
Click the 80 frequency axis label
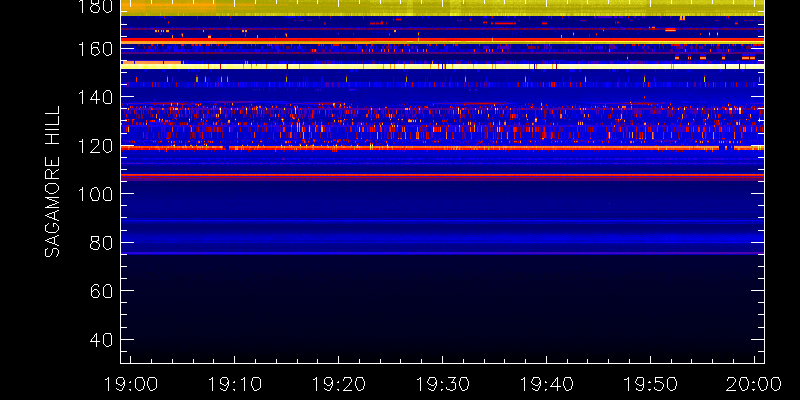pyautogui.click(x=101, y=242)
